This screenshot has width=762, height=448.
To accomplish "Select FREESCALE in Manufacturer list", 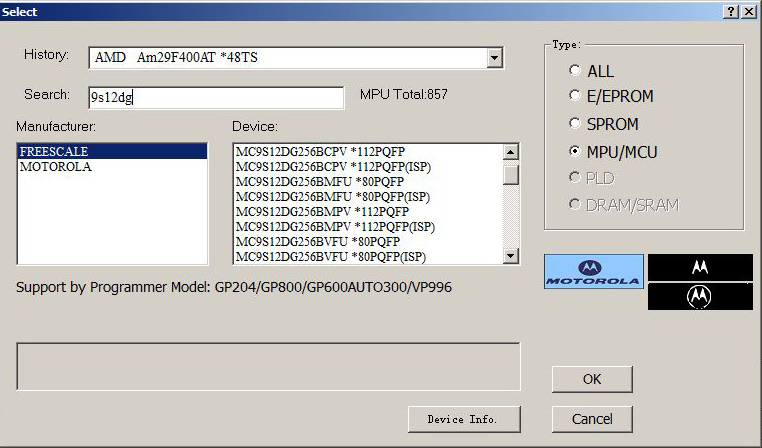I will 112,151.
